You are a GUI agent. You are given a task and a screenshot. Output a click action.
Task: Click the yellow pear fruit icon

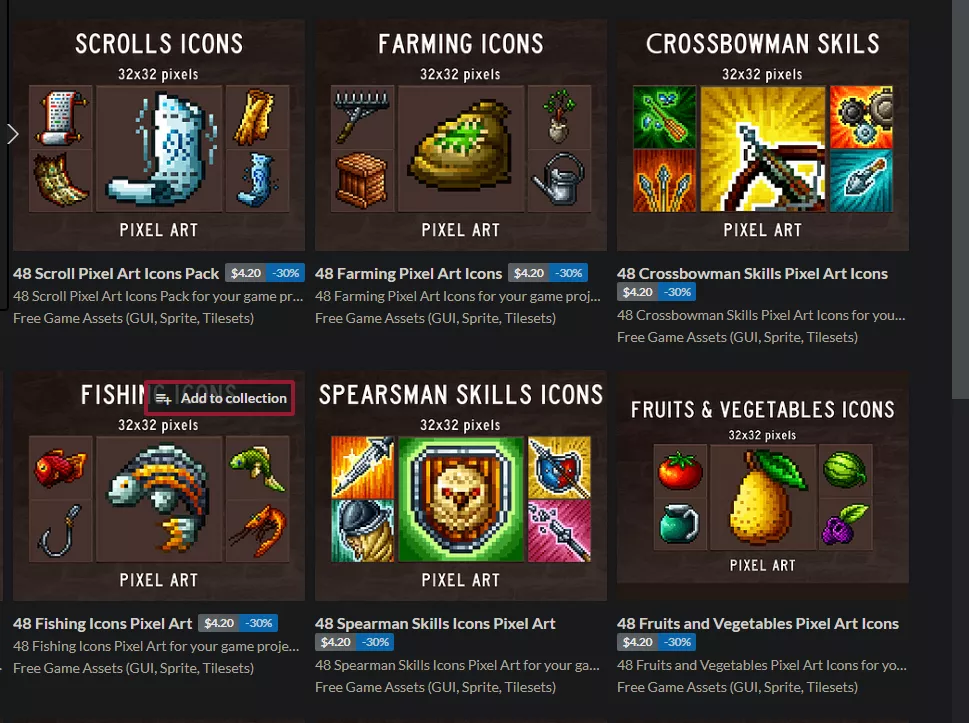point(763,497)
